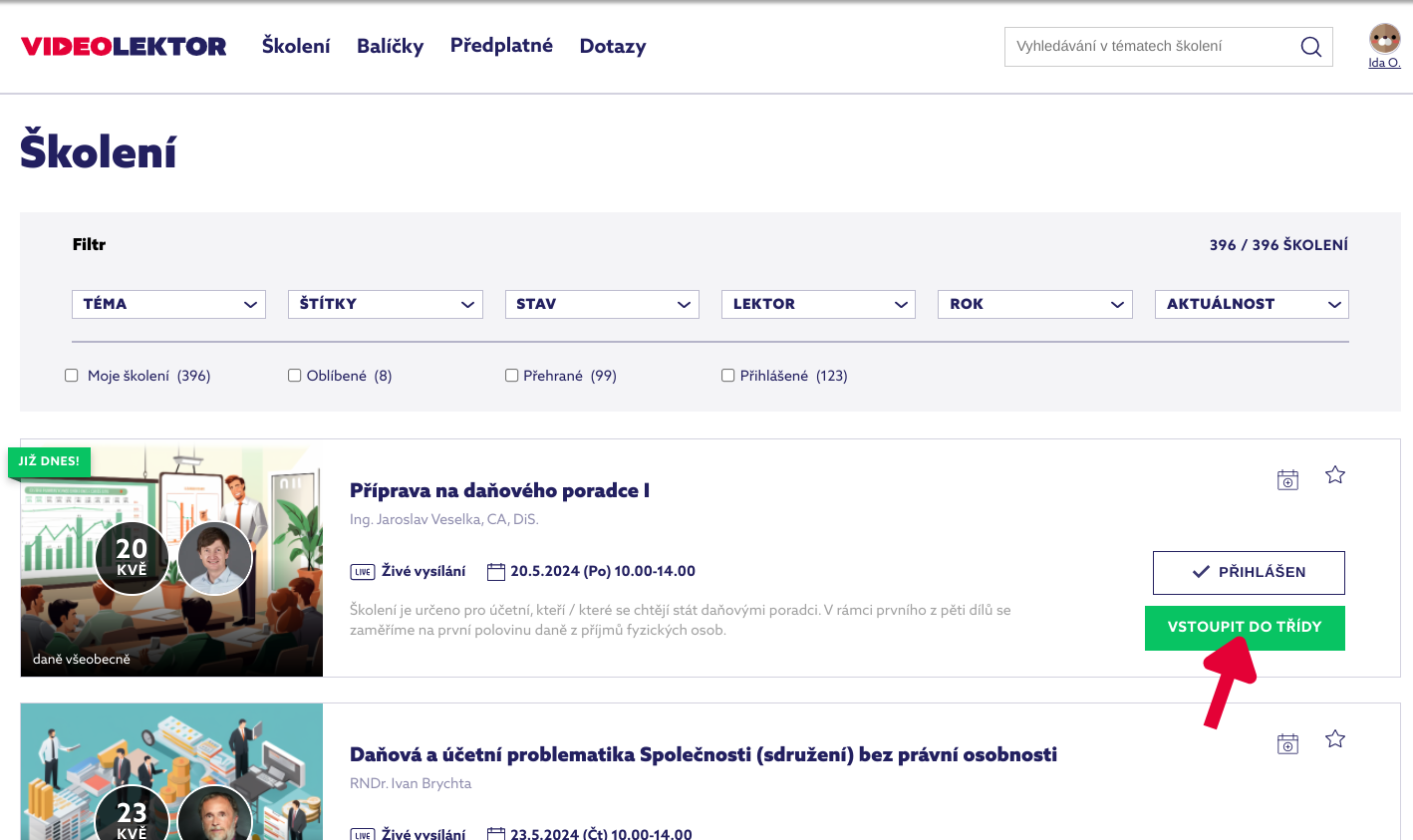Image resolution: width=1413 pixels, height=840 pixels.
Task: Click the PŘIHLÁŠEN button
Action: click(x=1249, y=573)
